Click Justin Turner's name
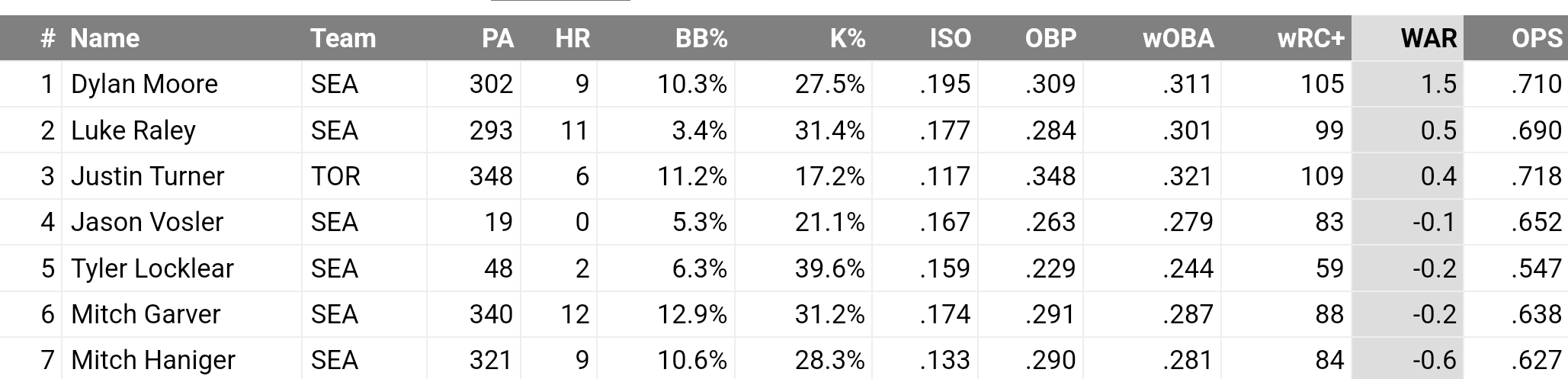 pos(147,176)
